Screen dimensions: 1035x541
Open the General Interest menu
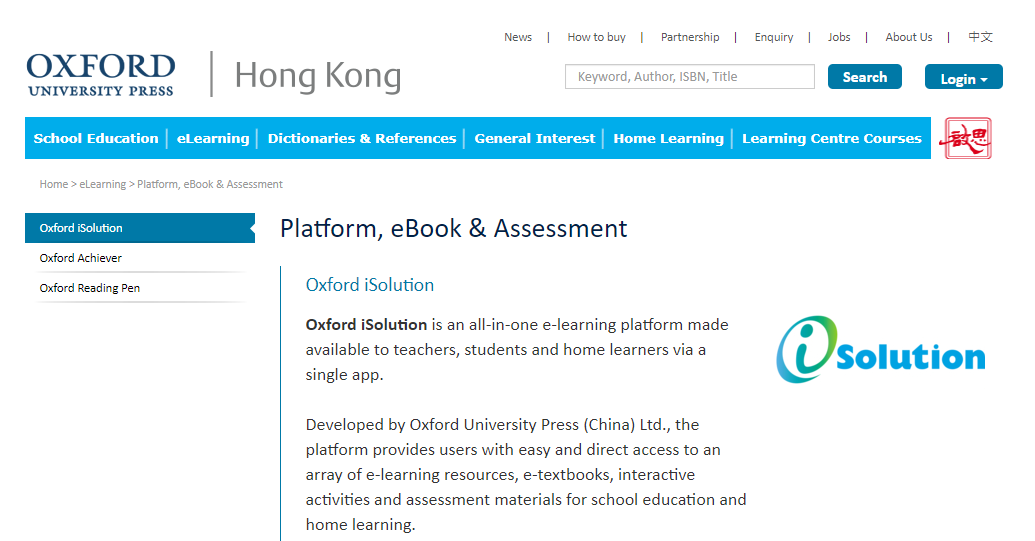click(x=535, y=139)
